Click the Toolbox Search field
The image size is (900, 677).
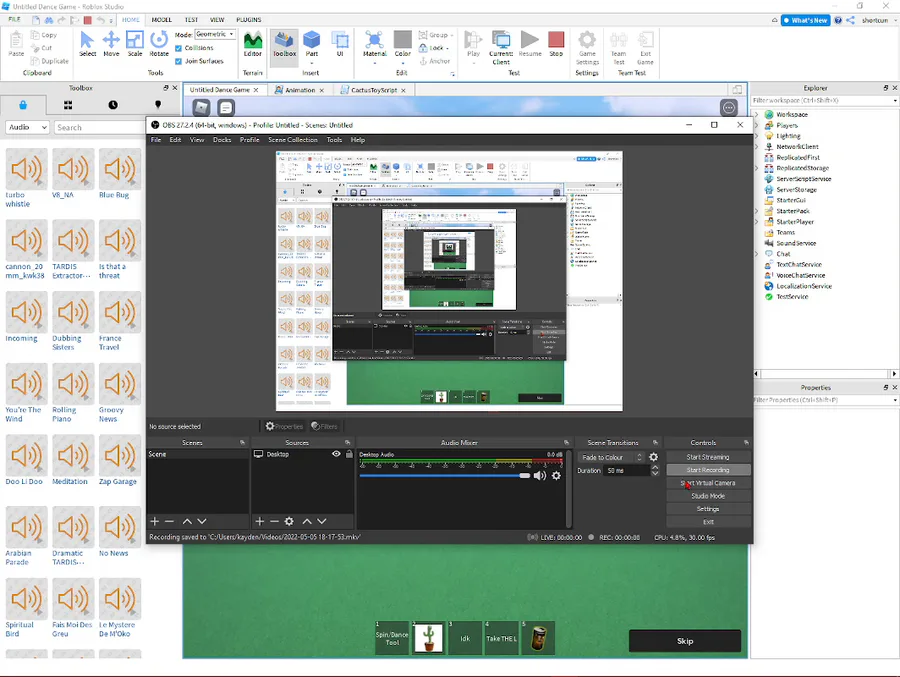coord(100,127)
